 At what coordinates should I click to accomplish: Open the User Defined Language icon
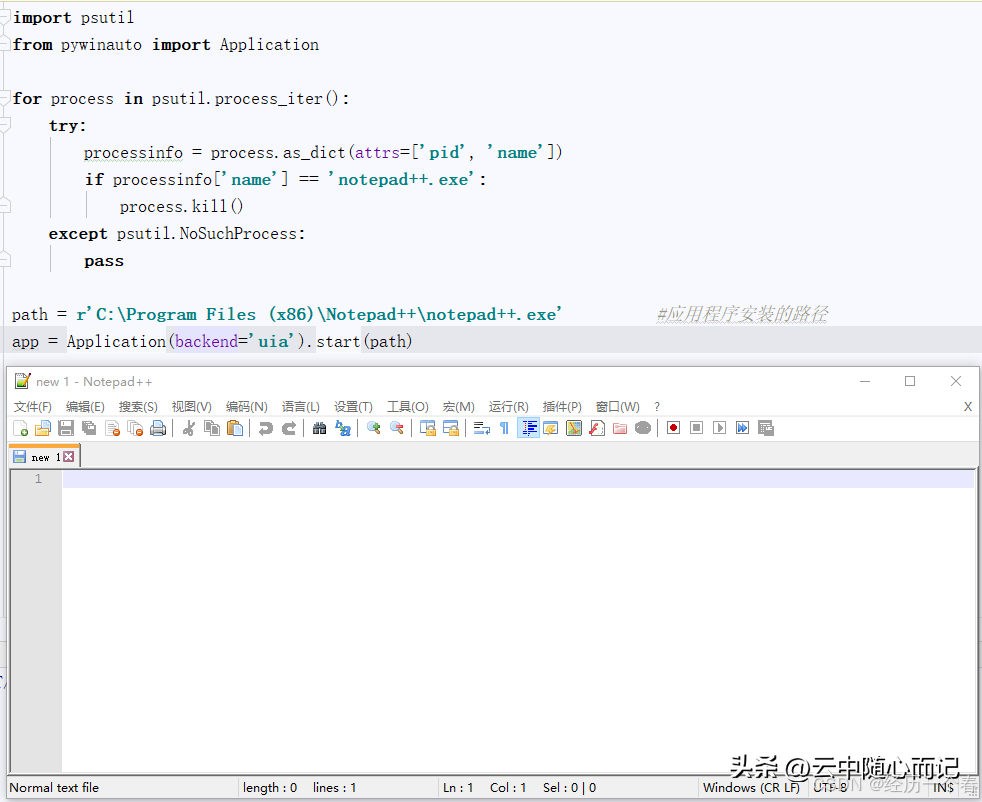click(550, 428)
